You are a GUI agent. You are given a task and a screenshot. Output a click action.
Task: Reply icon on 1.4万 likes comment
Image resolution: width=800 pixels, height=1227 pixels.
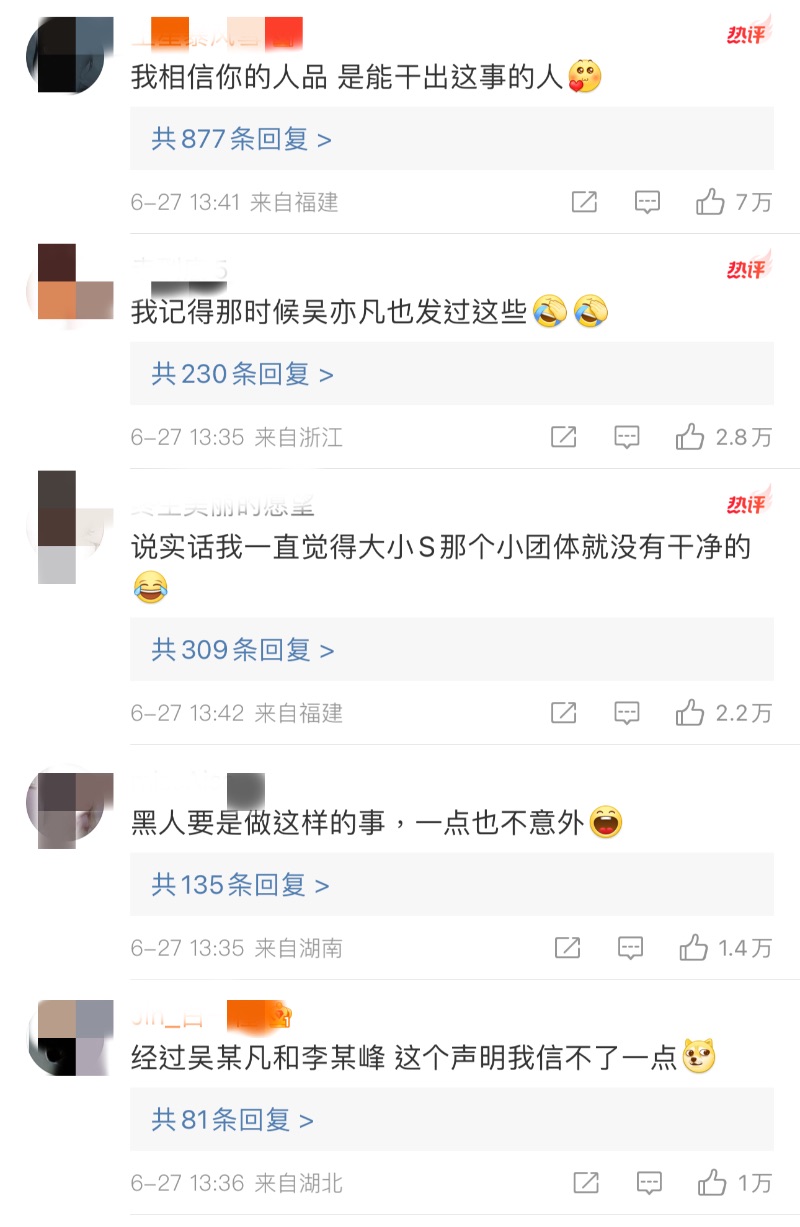pos(630,948)
